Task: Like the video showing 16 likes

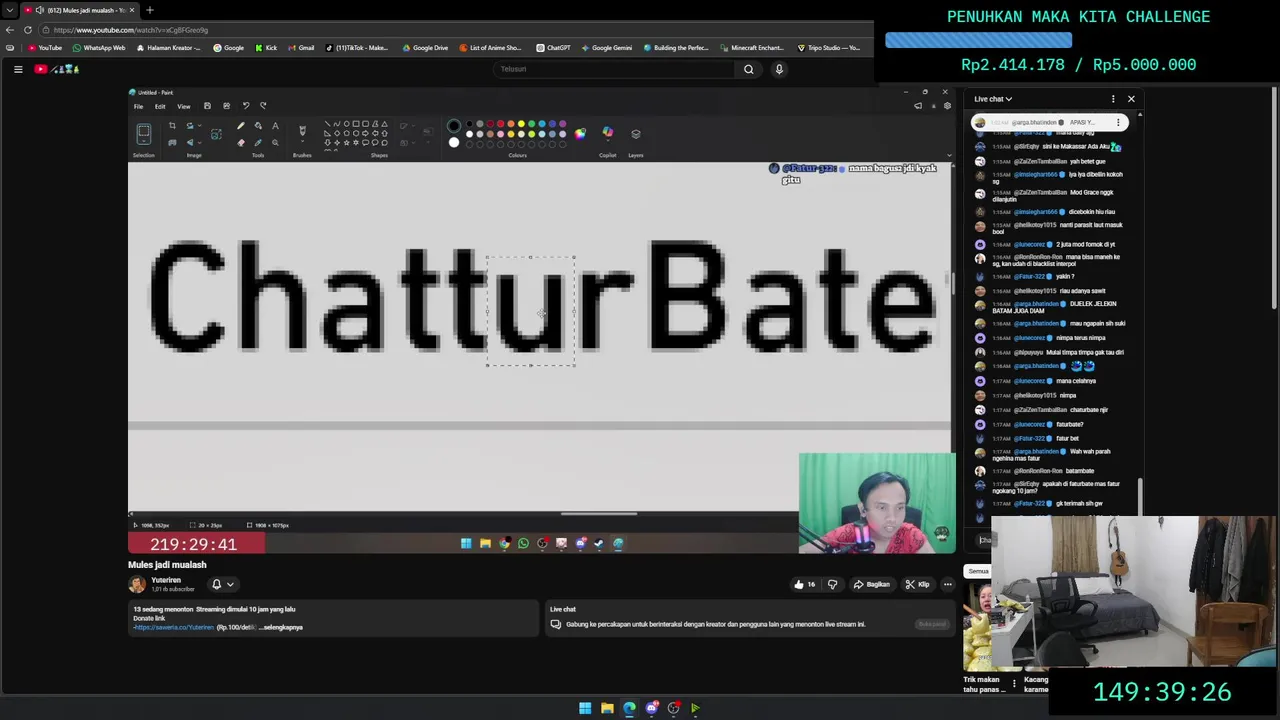Action: [805, 584]
